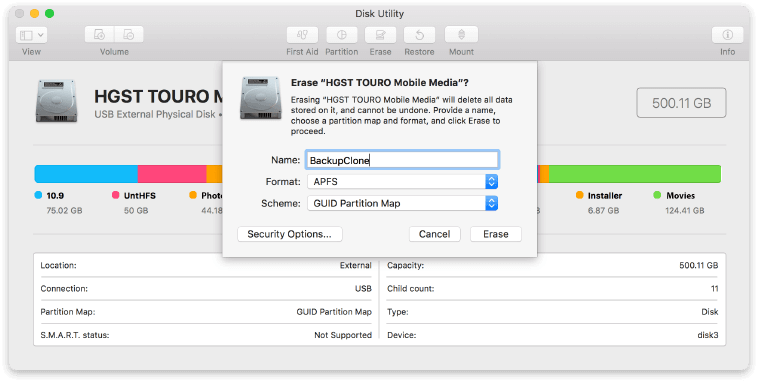
Task: Click the yellow minimize window button
Action: pyautogui.click(x=34, y=14)
